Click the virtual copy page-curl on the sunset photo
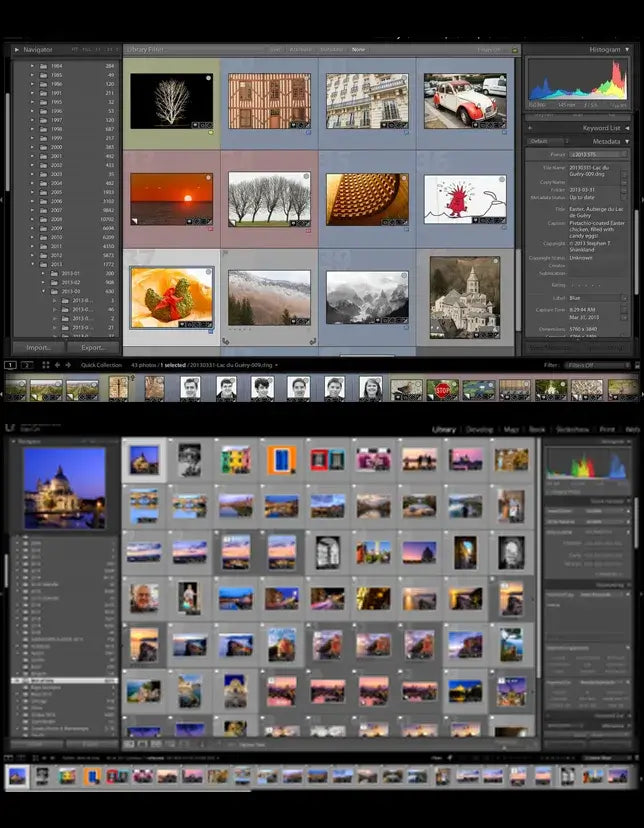The image size is (644, 828). [x=135, y=221]
